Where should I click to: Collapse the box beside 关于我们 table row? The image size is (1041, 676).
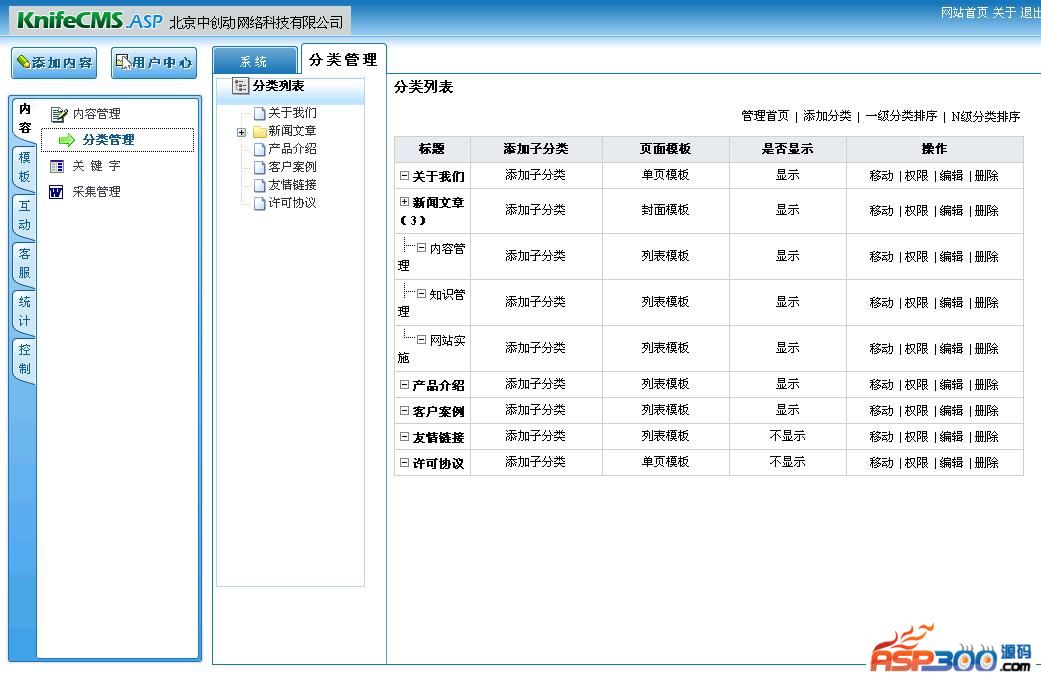coord(404,176)
